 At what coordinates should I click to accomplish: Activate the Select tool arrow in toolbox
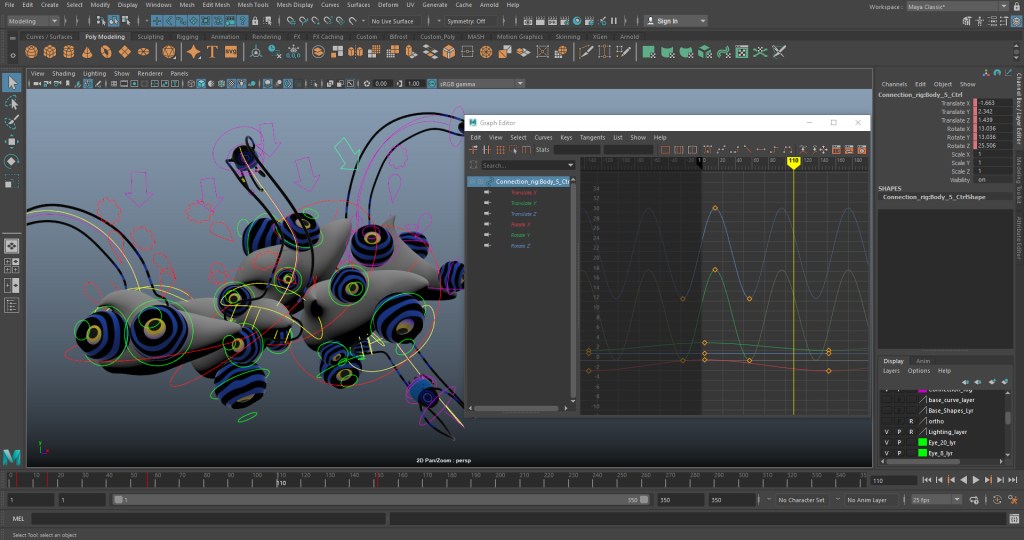(x=11, y=82)
